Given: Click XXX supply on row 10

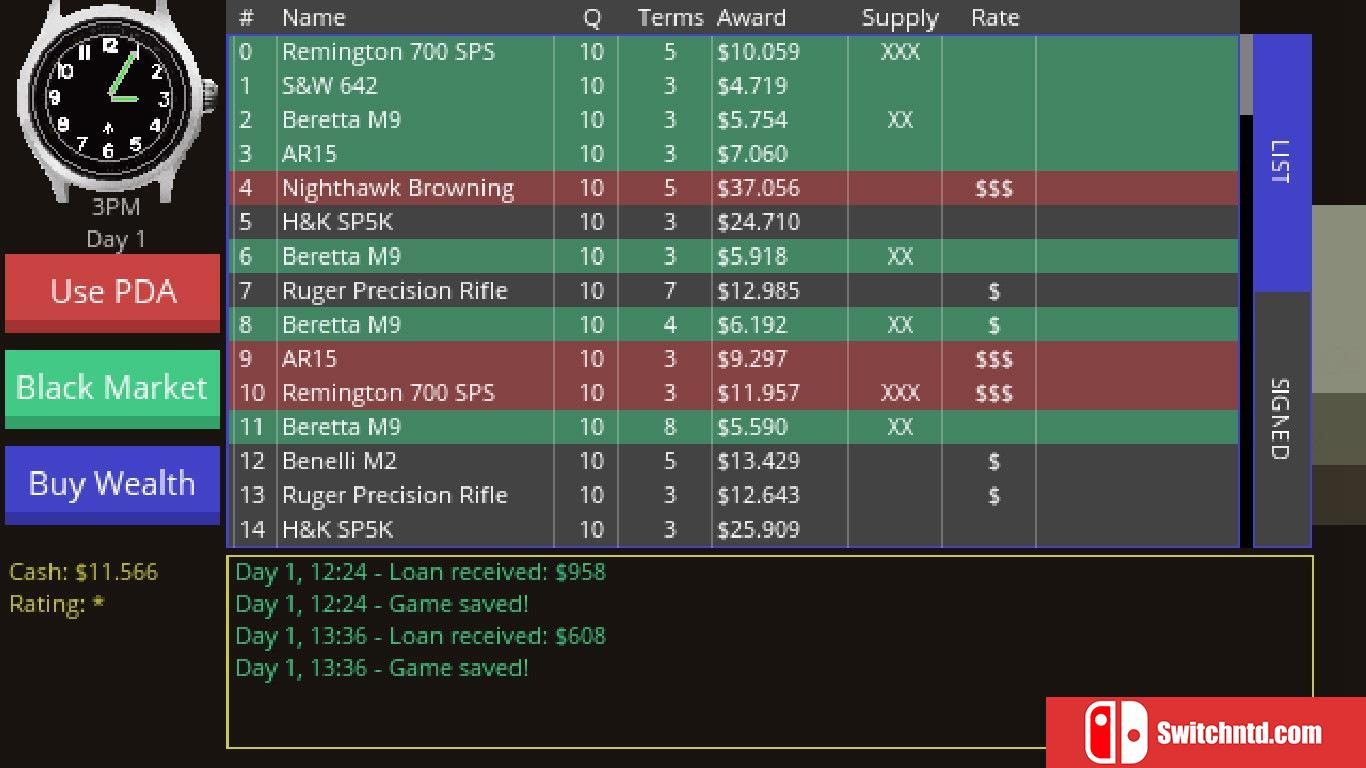Looking at the screenshot, I should tap(900, 392).
